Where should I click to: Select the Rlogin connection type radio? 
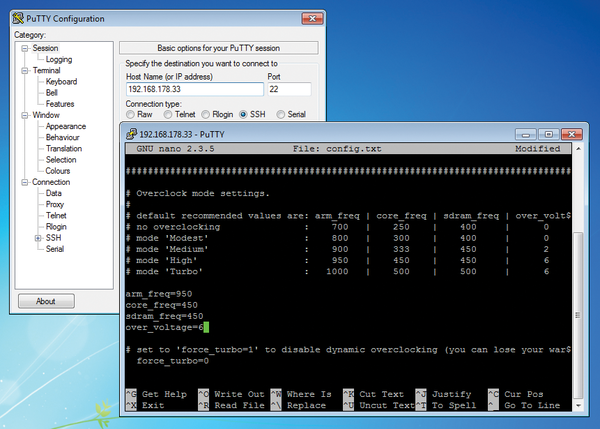pos(205,114)
